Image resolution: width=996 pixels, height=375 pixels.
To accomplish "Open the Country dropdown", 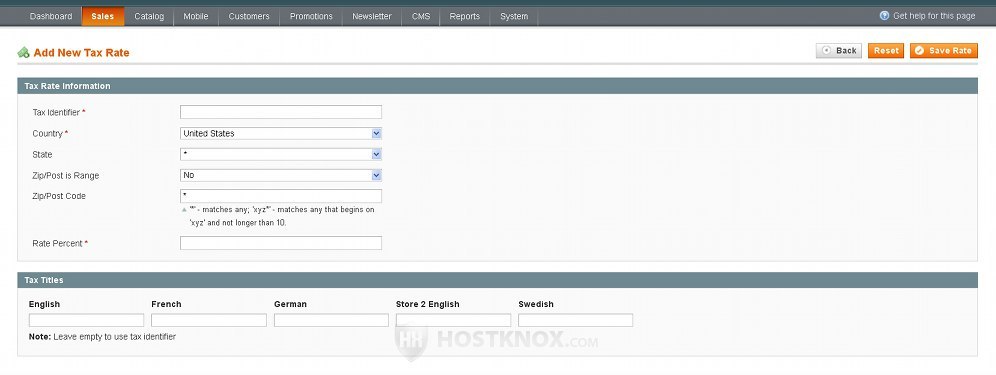I will click(281, 133).
